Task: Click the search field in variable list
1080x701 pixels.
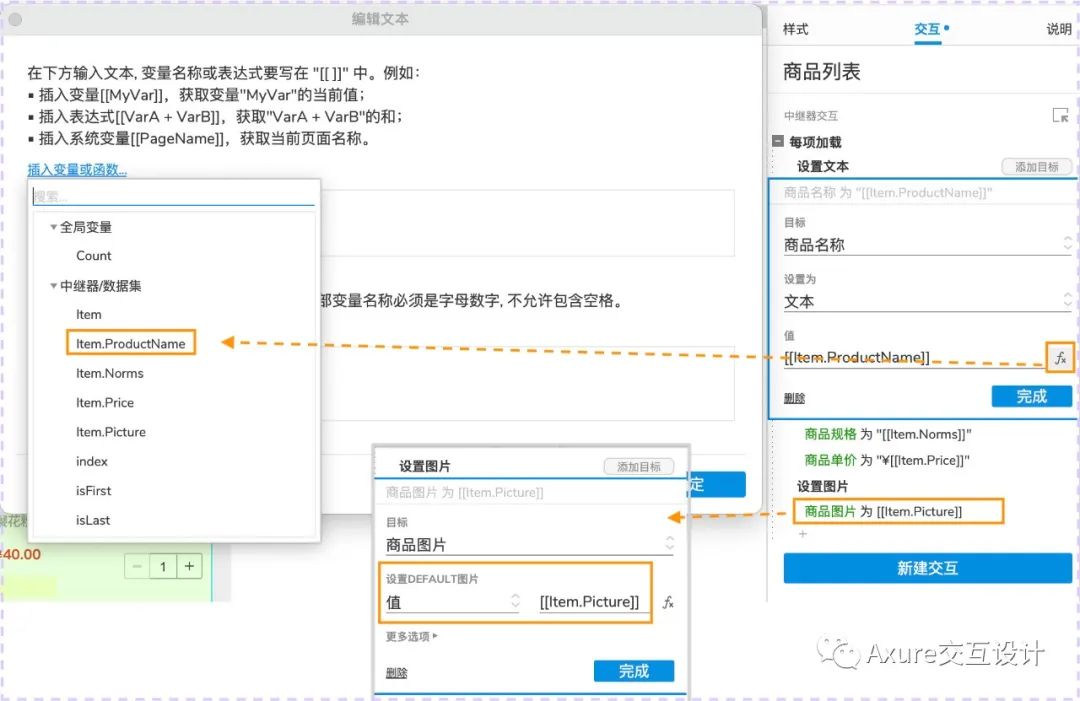Action: pyautogui.click(x=174, y=196)
